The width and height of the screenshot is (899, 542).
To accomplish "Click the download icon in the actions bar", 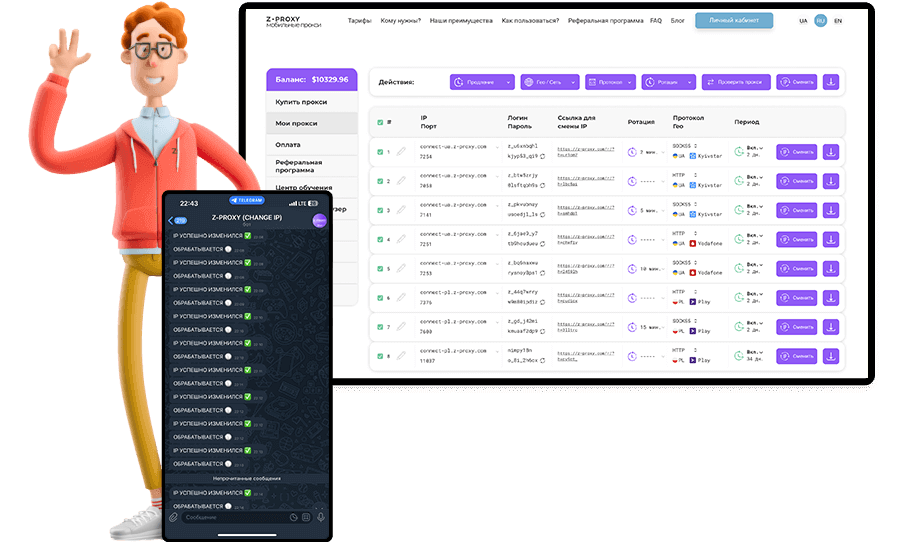I will click(831, 82).
